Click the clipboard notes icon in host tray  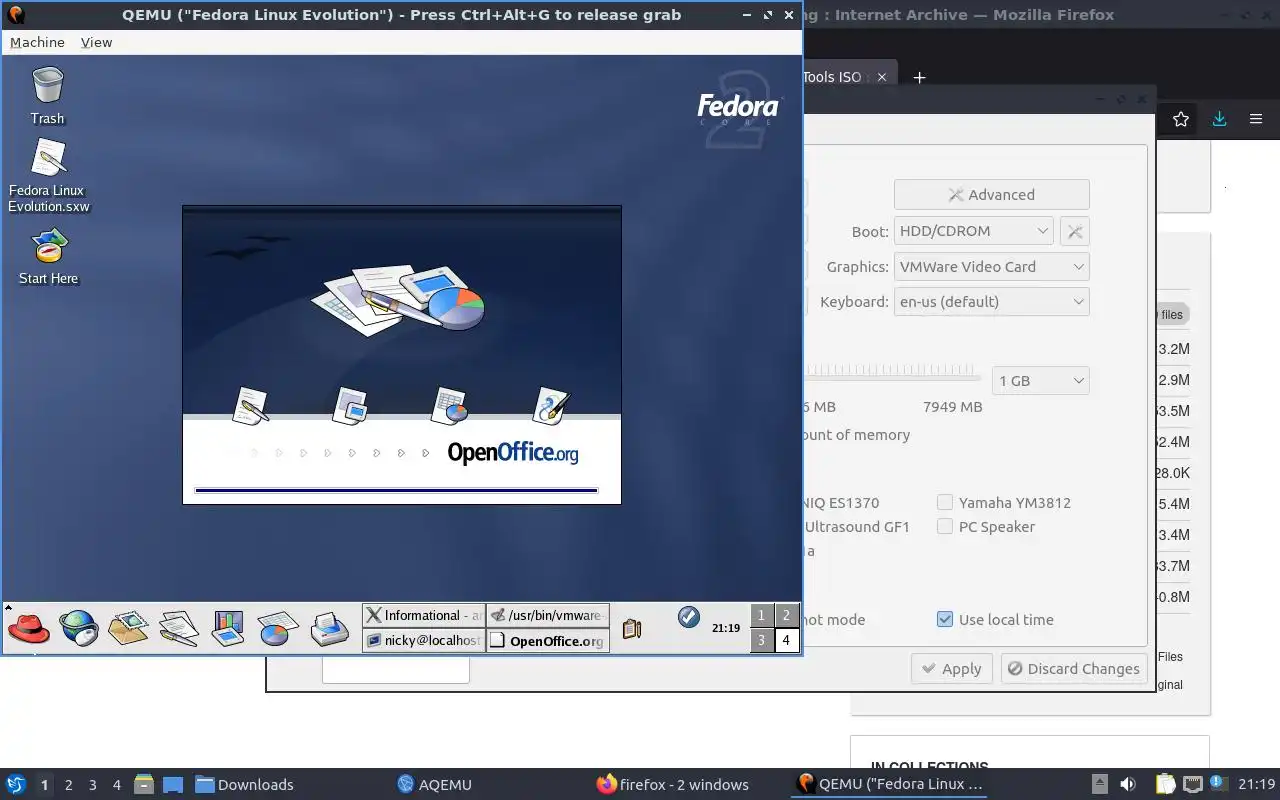(x=1166, y=784)
